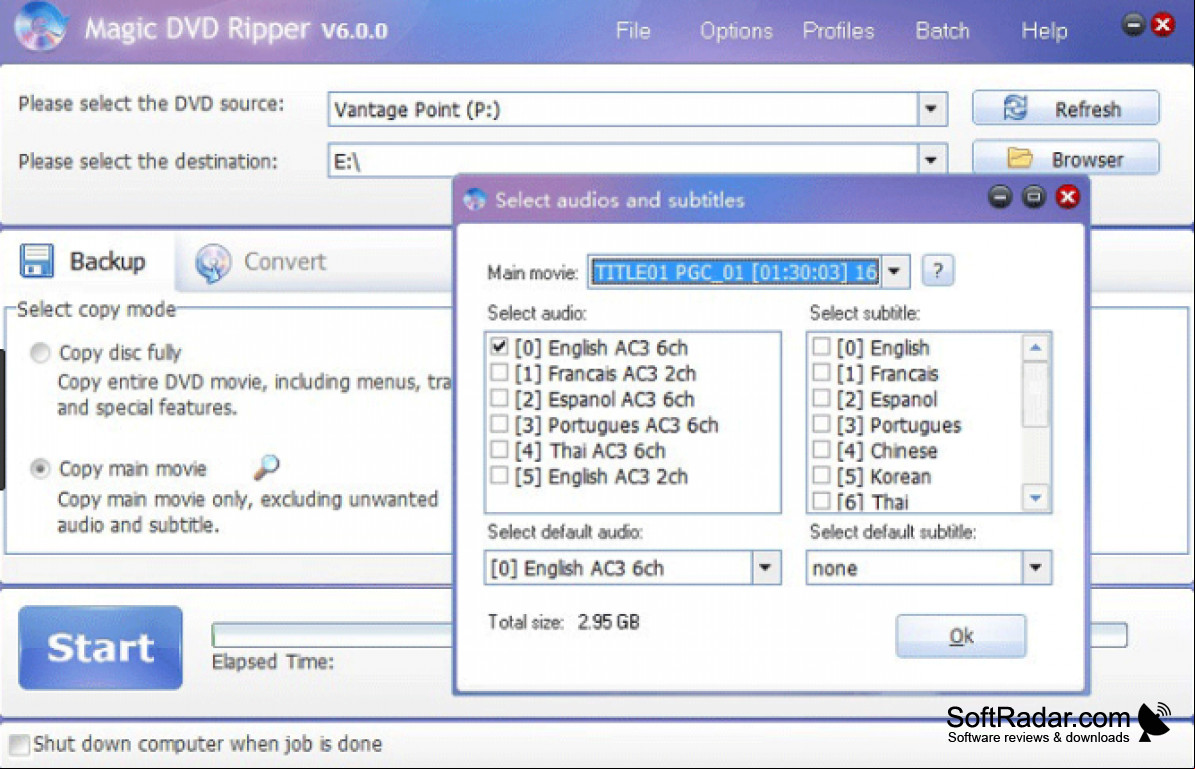The image size is (1195, 769).
Task: Click the Magic DVD Ripper disc logo
Action: [x=40, y=27]
